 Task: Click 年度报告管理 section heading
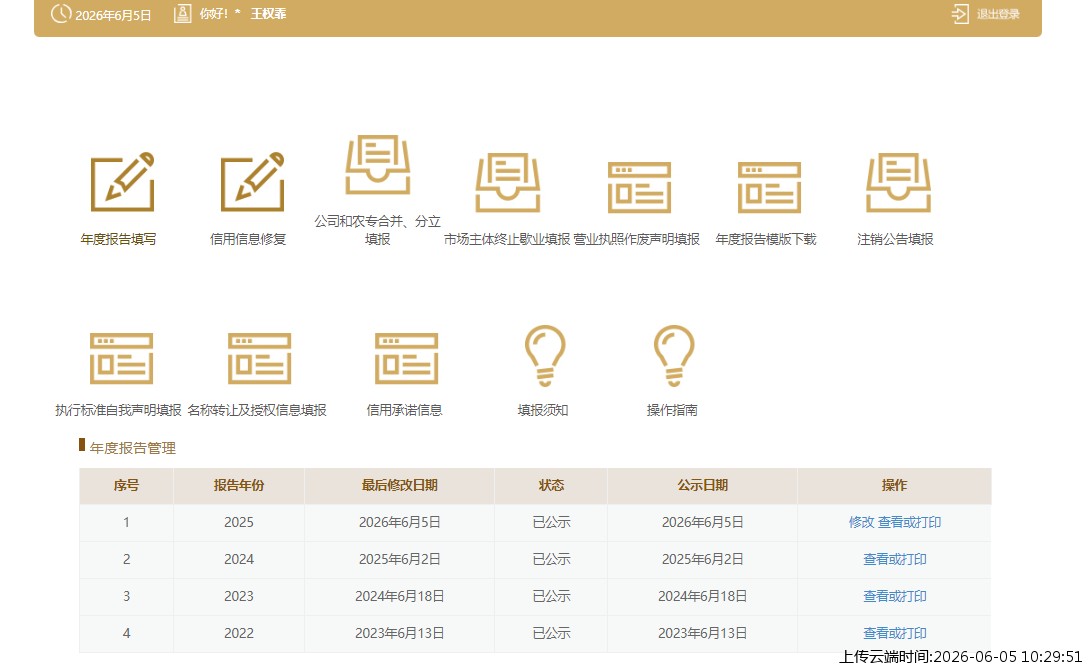(133, 448)
